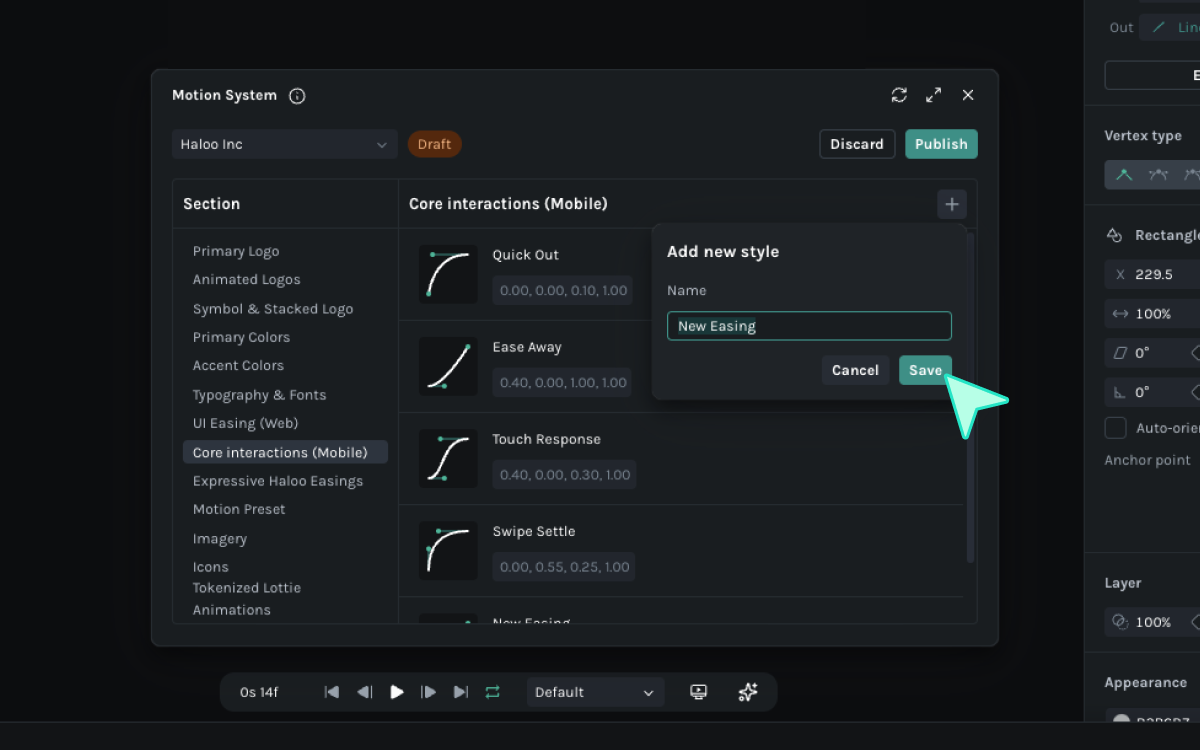Enable the Auto-orient checkbox
This screenshot has width=1200, height=750.
point(1115,428)
